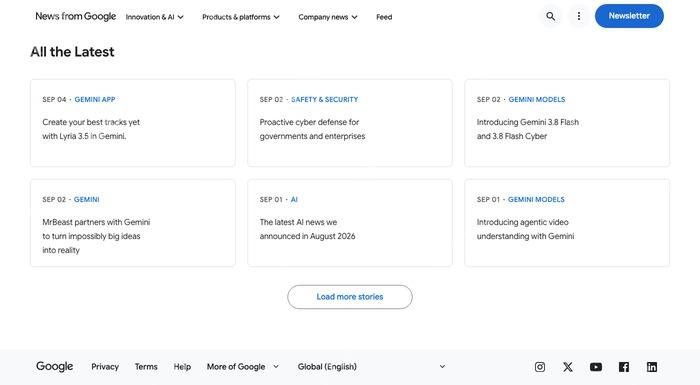Open the Feed nav item
Screen dimensions: 700x385
384,17
